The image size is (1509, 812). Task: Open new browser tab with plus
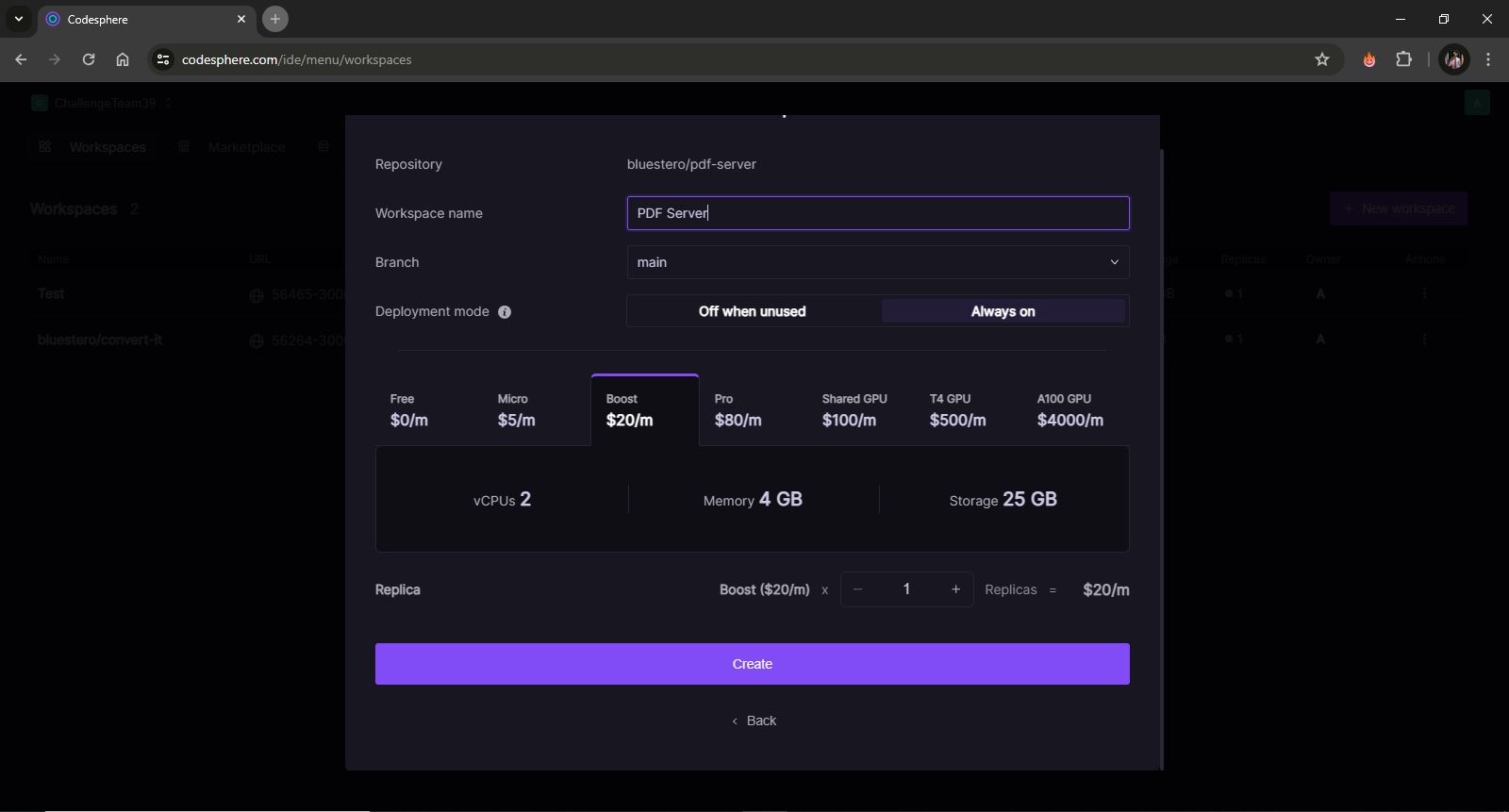coord(275,19)
